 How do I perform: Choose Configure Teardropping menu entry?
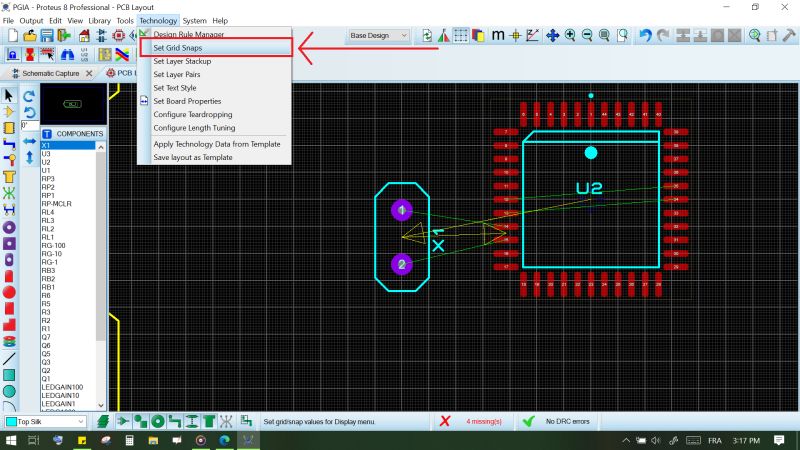click(x=215, y=114)
